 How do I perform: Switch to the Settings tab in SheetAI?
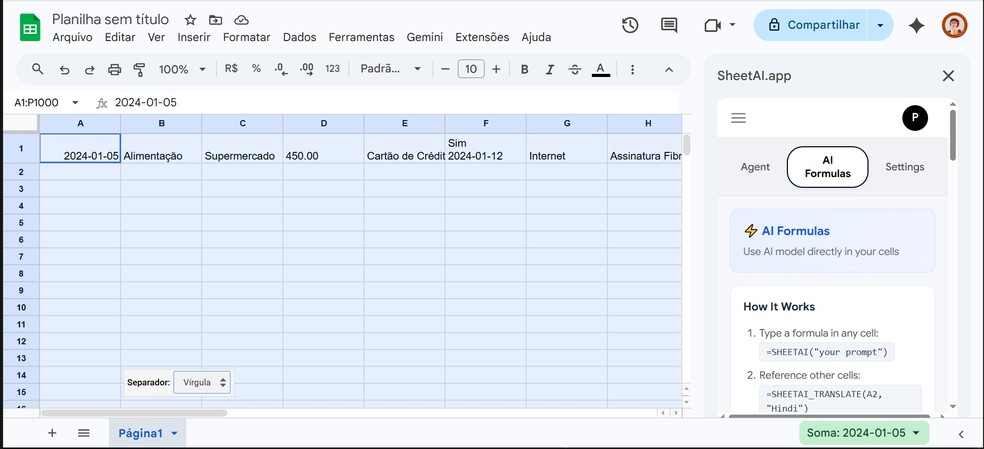(904, 167)
